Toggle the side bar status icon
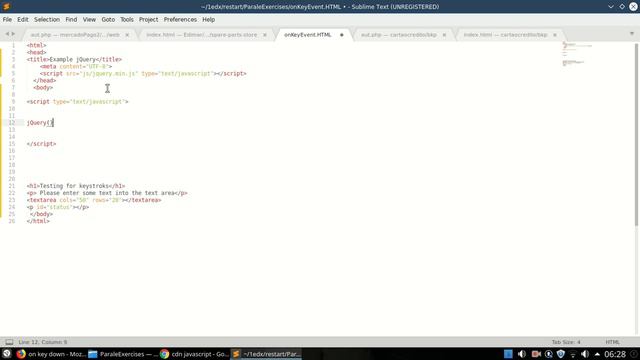 (x=9, y=342)
